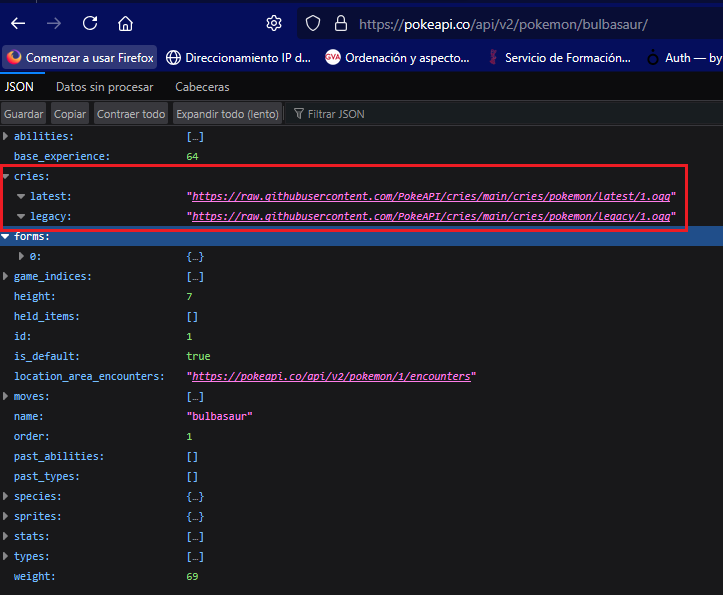Collapse the legacy entry arrow
723x595 pixels.
[21, 216]
